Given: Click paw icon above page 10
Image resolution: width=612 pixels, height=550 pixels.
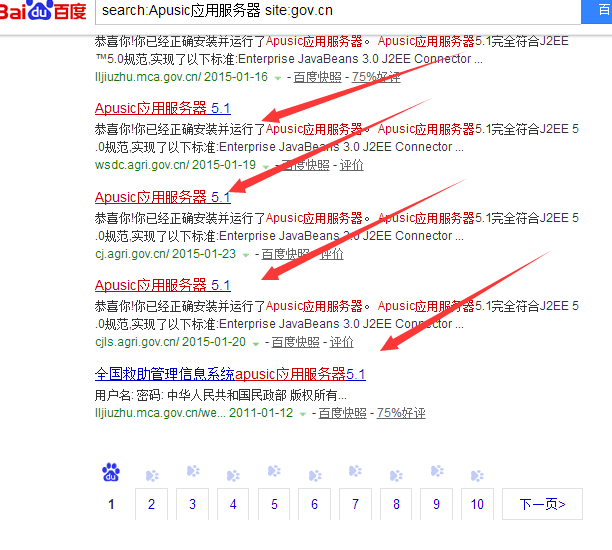Looking at the screenshot, I should tap(477, 475).
